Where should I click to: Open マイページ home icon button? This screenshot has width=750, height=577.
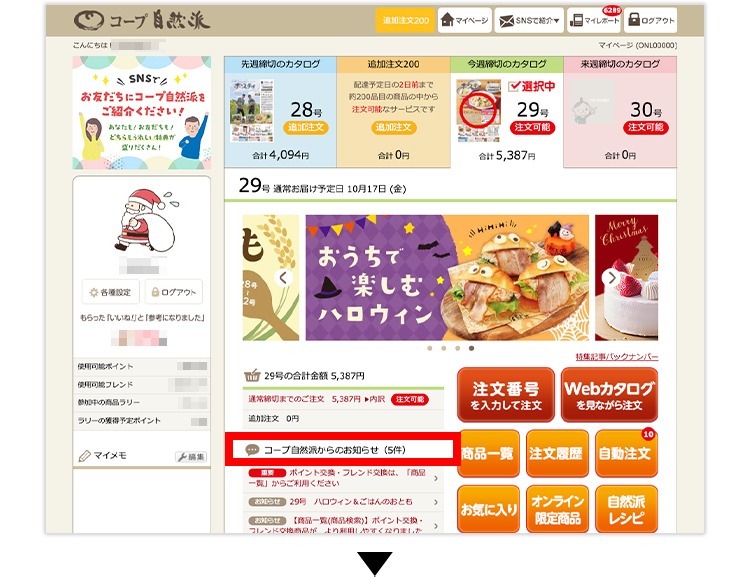pos(464,20)
